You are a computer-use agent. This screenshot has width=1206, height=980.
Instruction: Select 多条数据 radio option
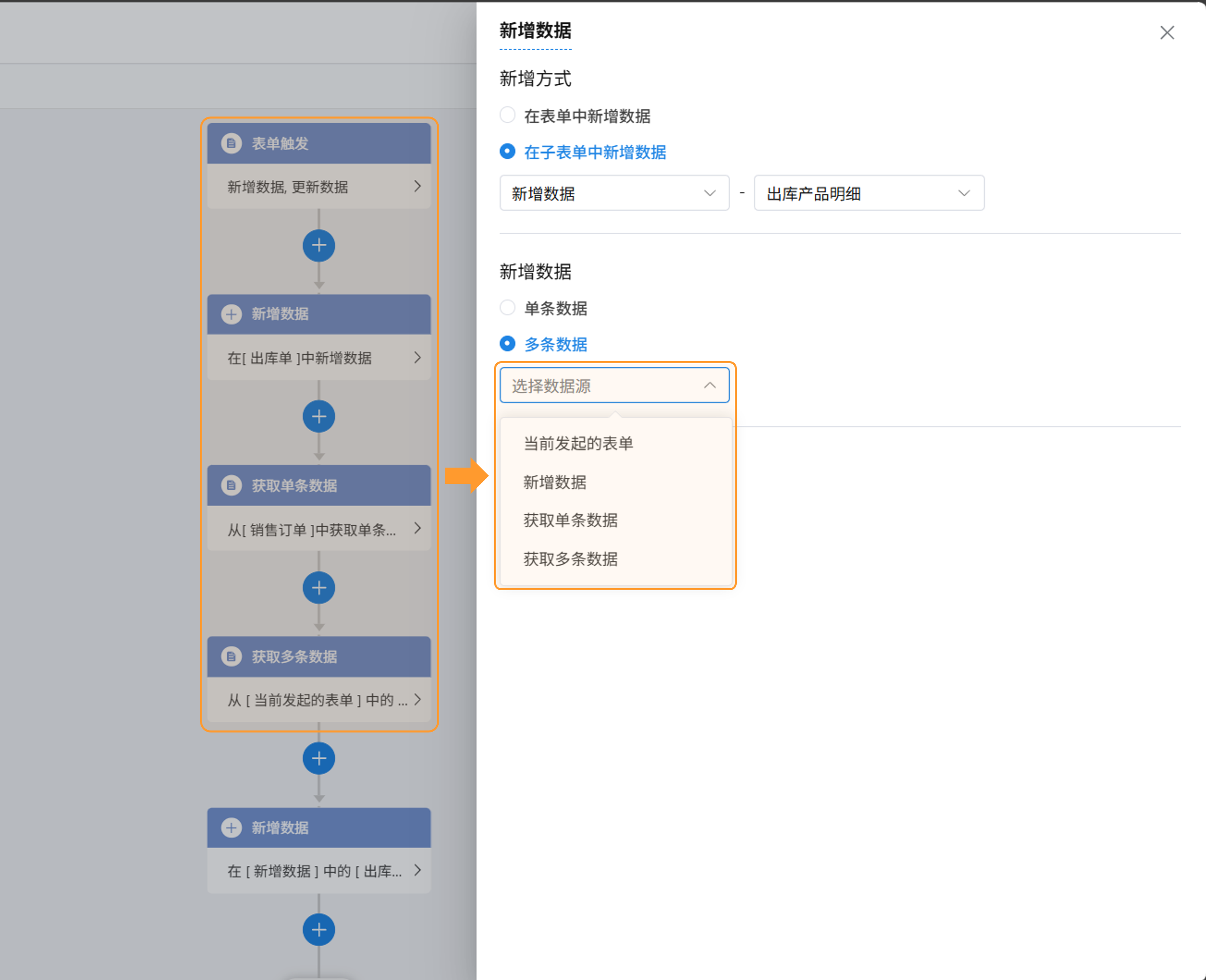point(507,343)
